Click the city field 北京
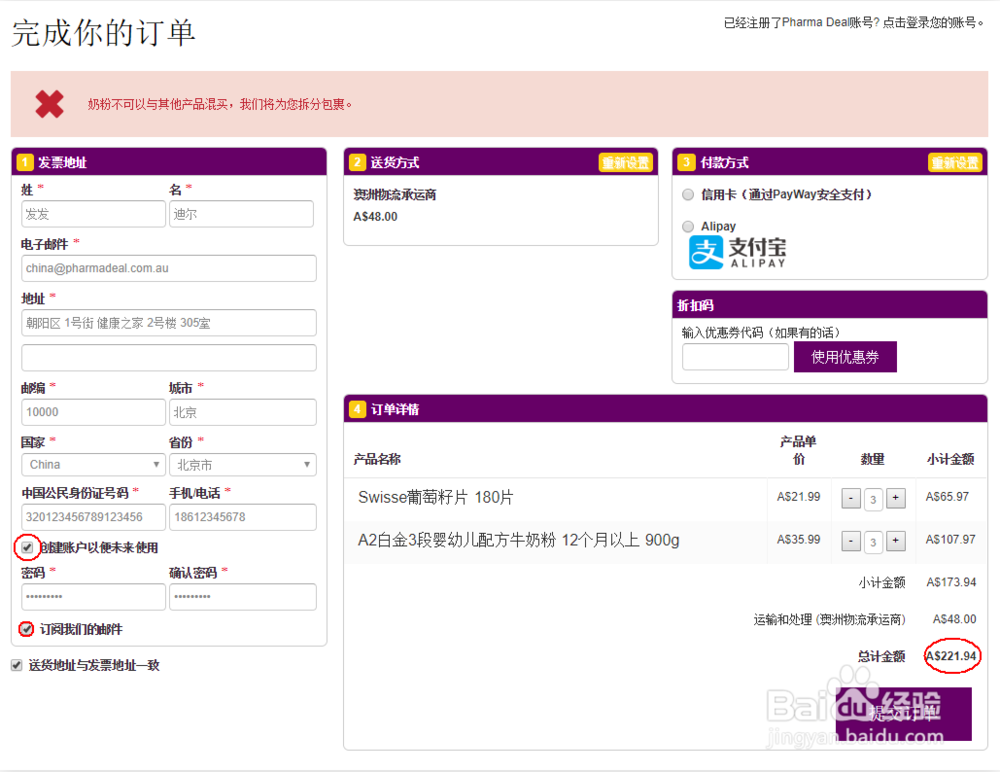Screen dimensions: 1000x772 click(x=242, y=412)
